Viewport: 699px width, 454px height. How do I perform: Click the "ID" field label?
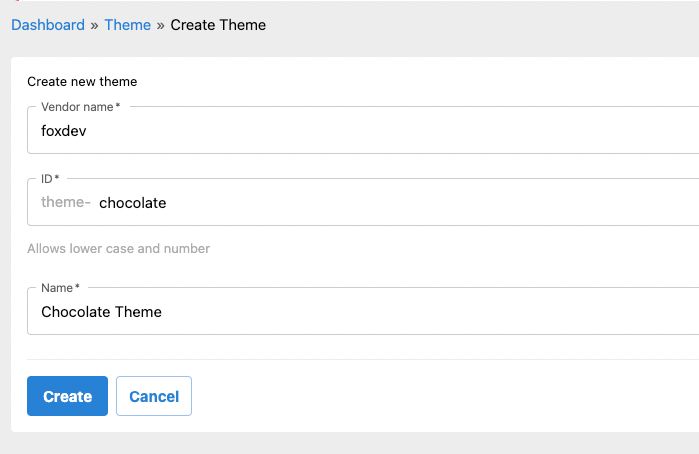pyautogui.click(x=47, y=178)
